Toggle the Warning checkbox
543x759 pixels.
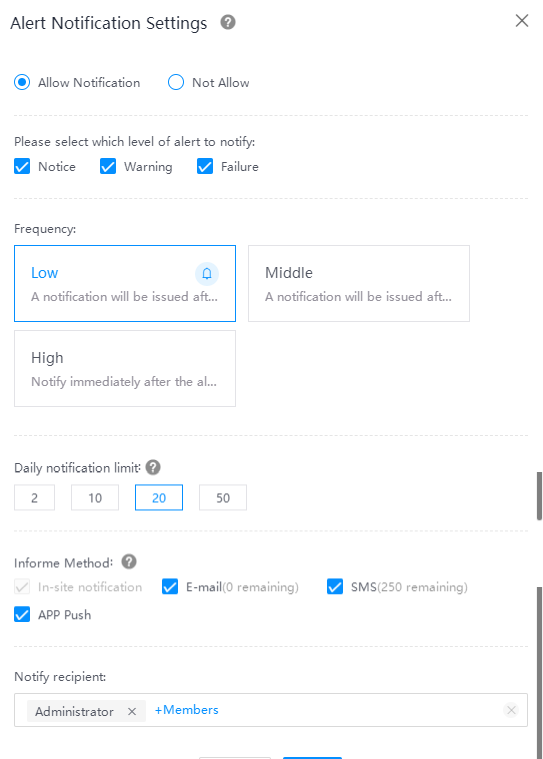pos(107,167)
